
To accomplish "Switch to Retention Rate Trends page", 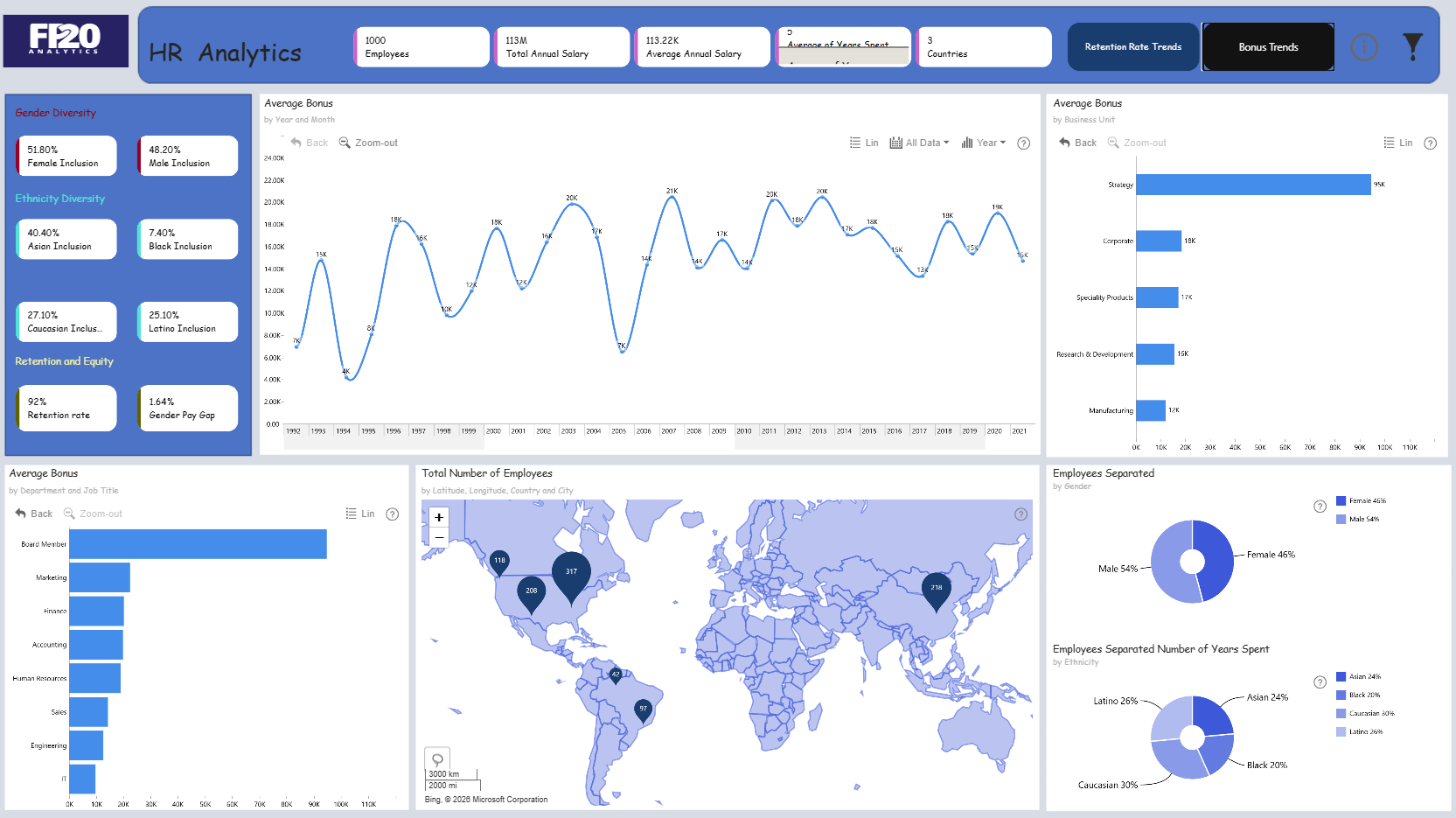I will coord(1133,46).
